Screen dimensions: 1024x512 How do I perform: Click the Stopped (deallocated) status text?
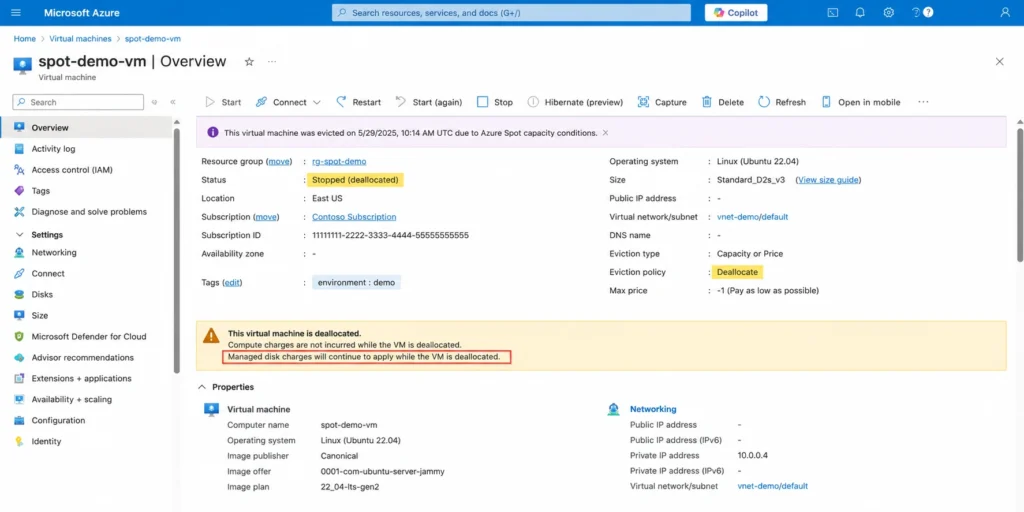(355, 180)
